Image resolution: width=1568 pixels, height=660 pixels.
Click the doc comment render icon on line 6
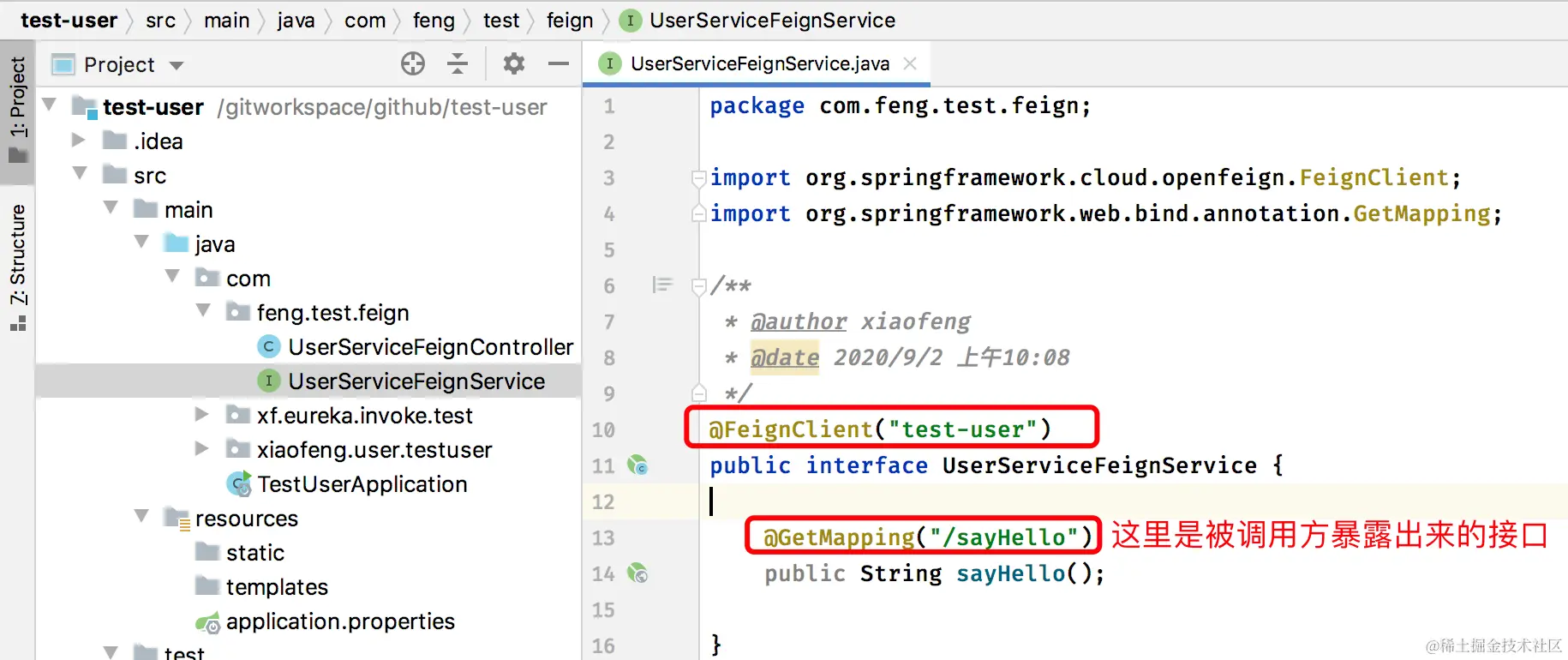pos(661,285)
